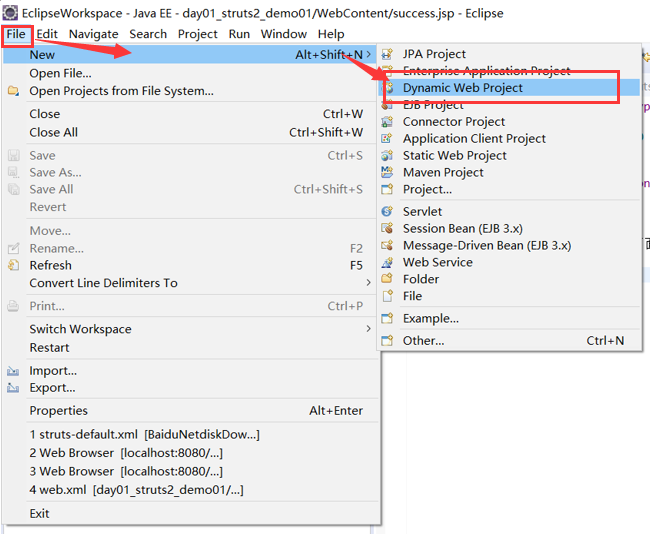The width and height of the screenshot is (650, 534).
Task: Click the Session Bean icon
Action: 387,228
